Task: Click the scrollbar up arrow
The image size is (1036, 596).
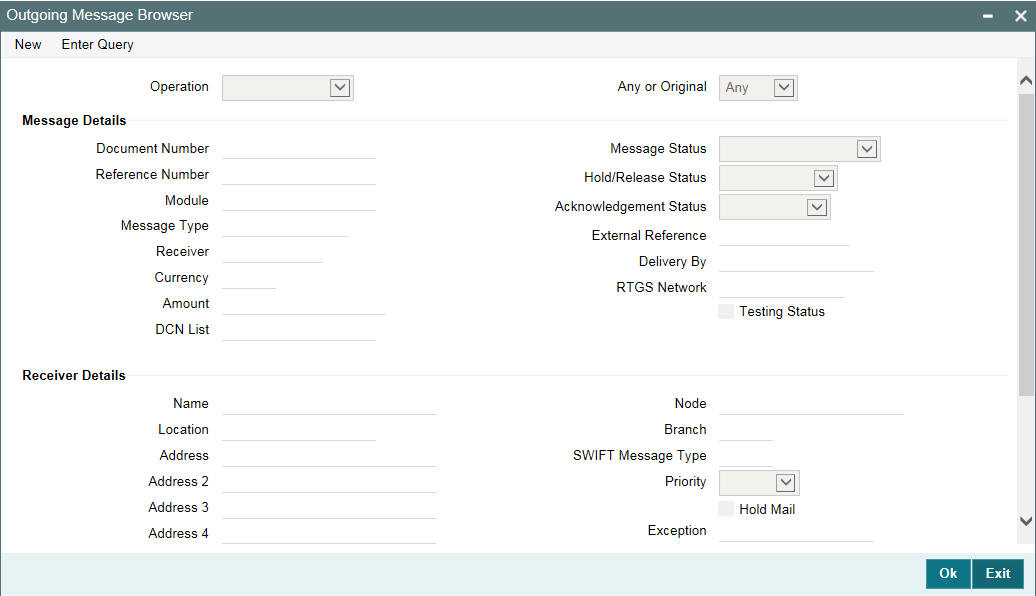Action: click(1025, 80)
